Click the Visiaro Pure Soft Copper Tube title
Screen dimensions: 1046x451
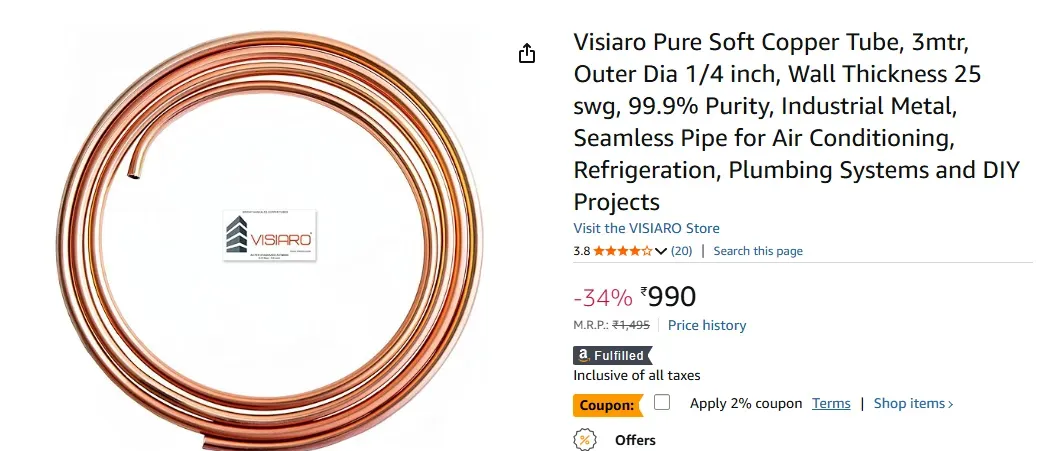(x=796, y=122)
